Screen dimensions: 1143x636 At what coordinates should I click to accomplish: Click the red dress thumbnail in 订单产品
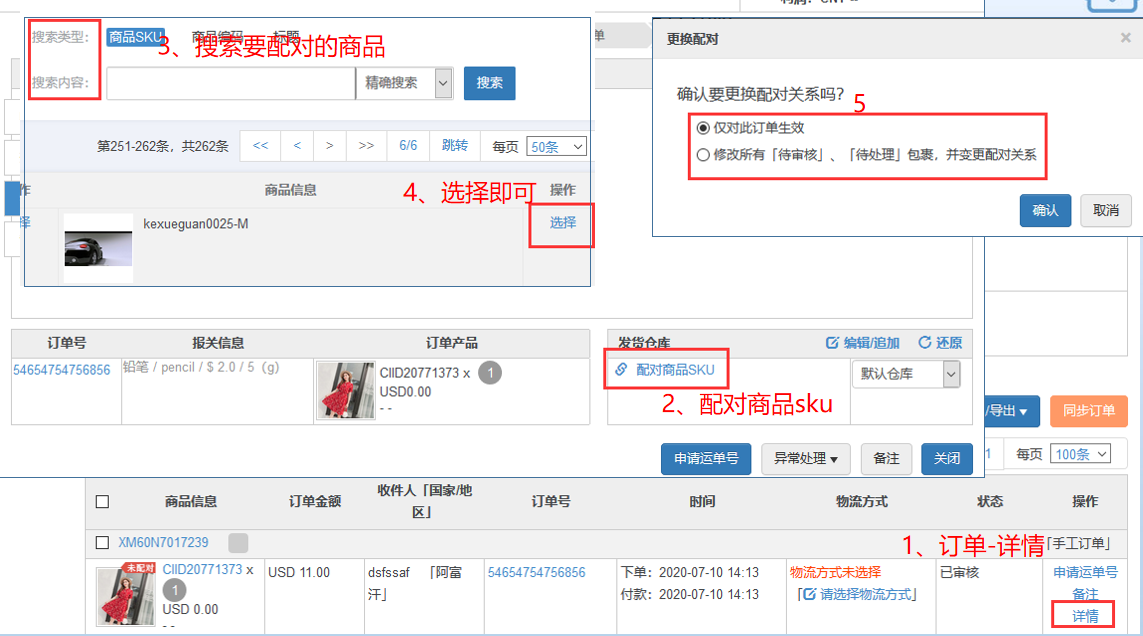coord(346,391)
